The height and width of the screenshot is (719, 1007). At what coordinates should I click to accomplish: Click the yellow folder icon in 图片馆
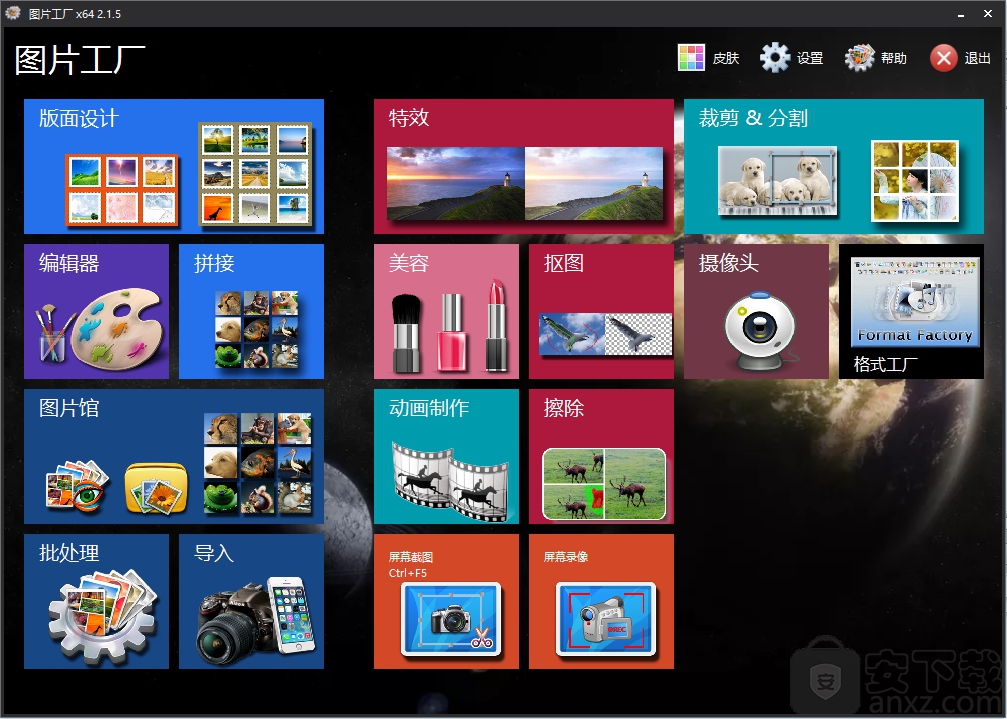(156, 489)
